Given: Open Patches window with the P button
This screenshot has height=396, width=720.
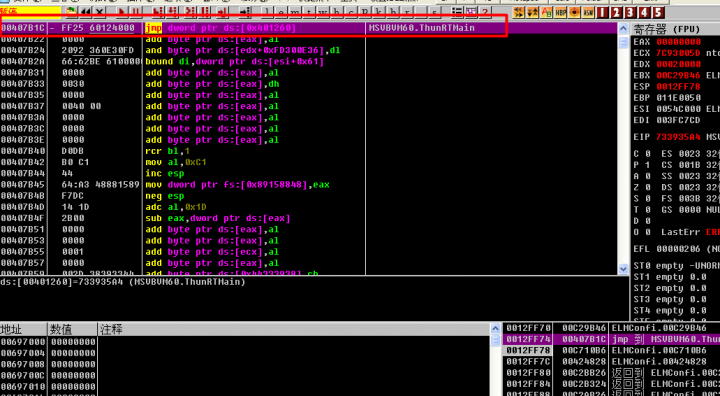Looking at the screenshot, I should [x=365, y=11].
